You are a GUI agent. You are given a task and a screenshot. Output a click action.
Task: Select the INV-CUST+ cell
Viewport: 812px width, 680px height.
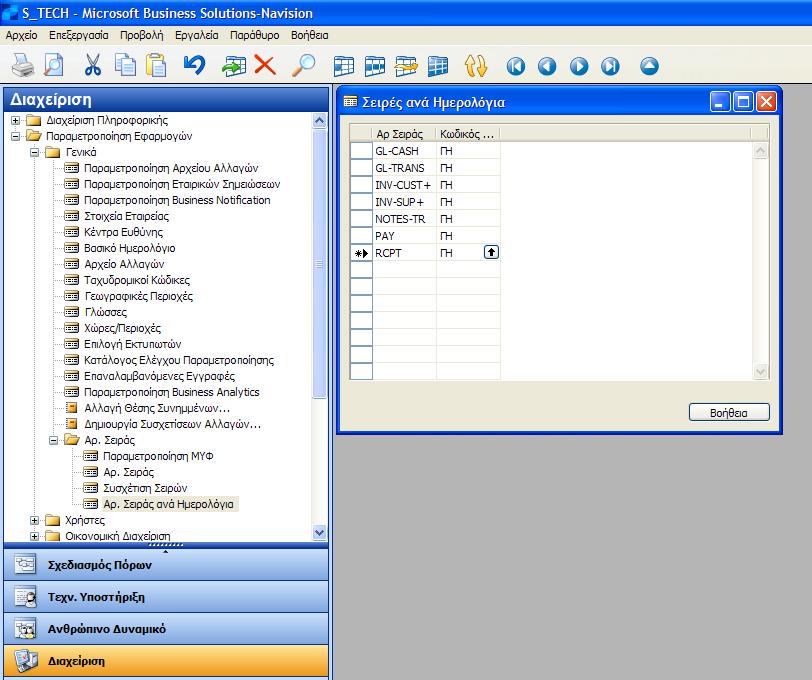(x=404, y=185)
